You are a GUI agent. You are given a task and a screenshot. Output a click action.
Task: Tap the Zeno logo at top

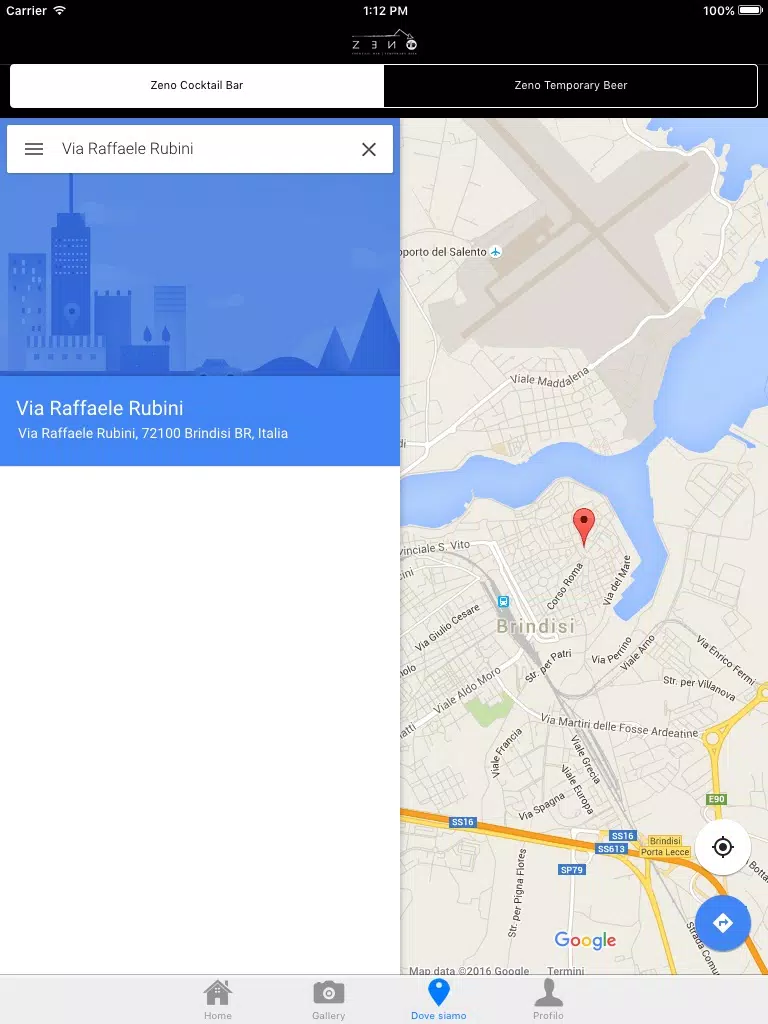tap(385, 42)
